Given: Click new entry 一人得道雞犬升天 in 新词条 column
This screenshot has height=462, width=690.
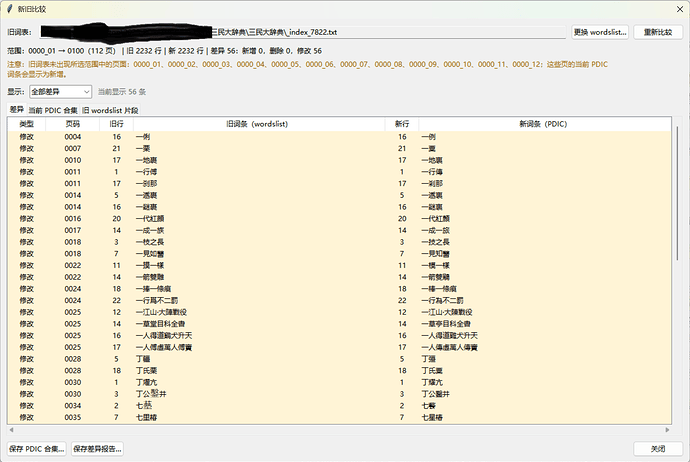Looking at the screenshot, I should pos(449,335).
